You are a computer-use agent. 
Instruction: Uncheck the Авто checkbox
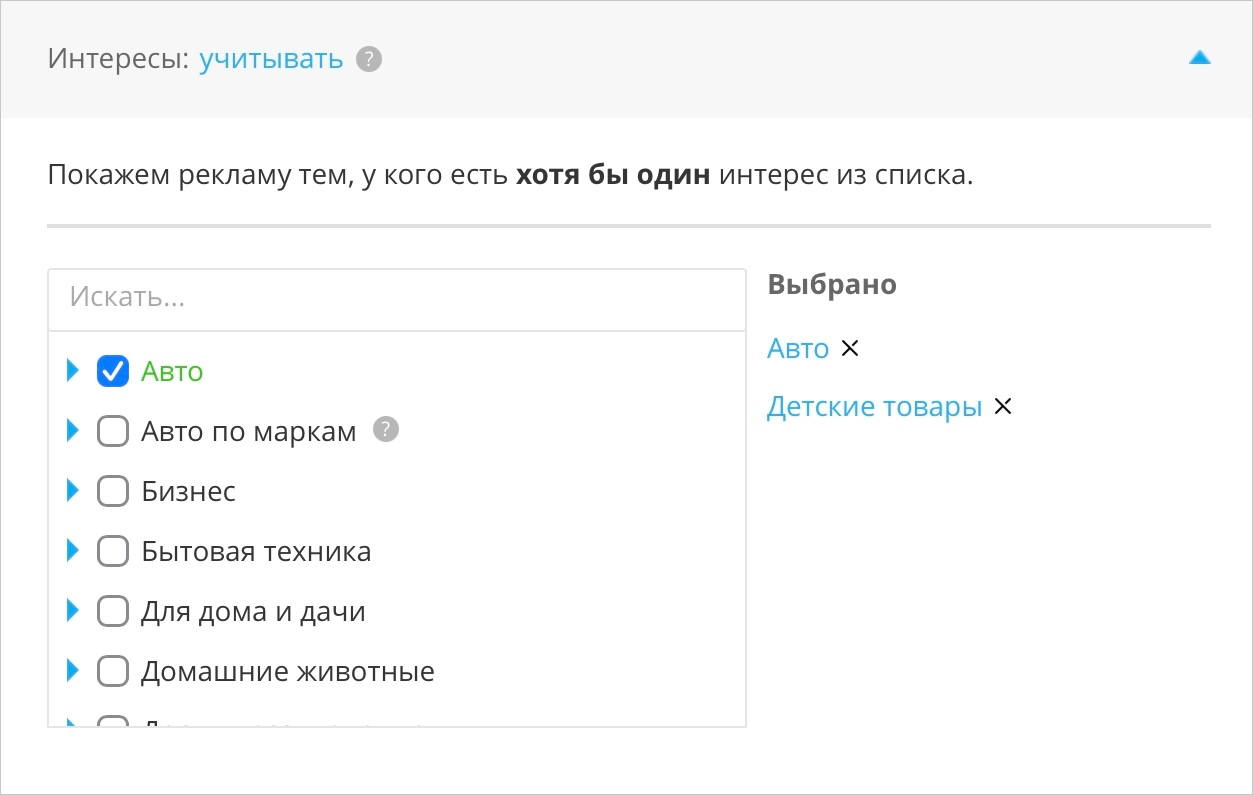(113, 371)
